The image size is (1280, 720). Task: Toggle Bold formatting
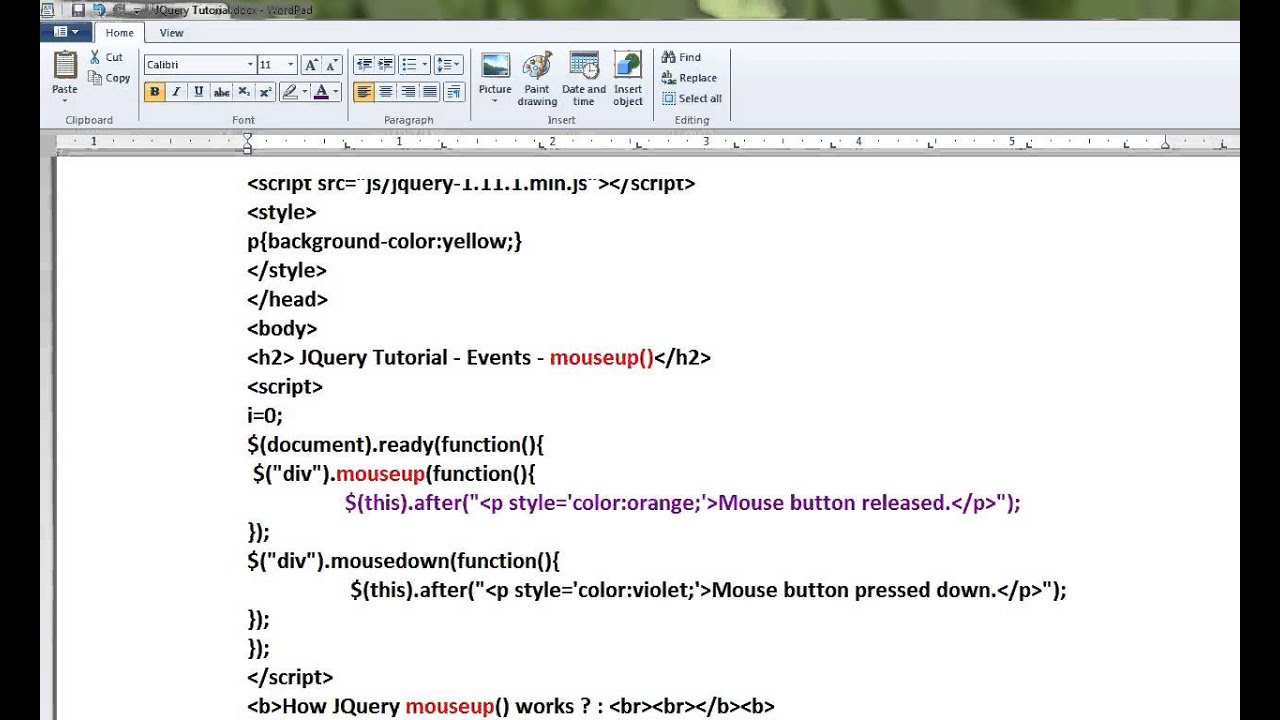154,92
